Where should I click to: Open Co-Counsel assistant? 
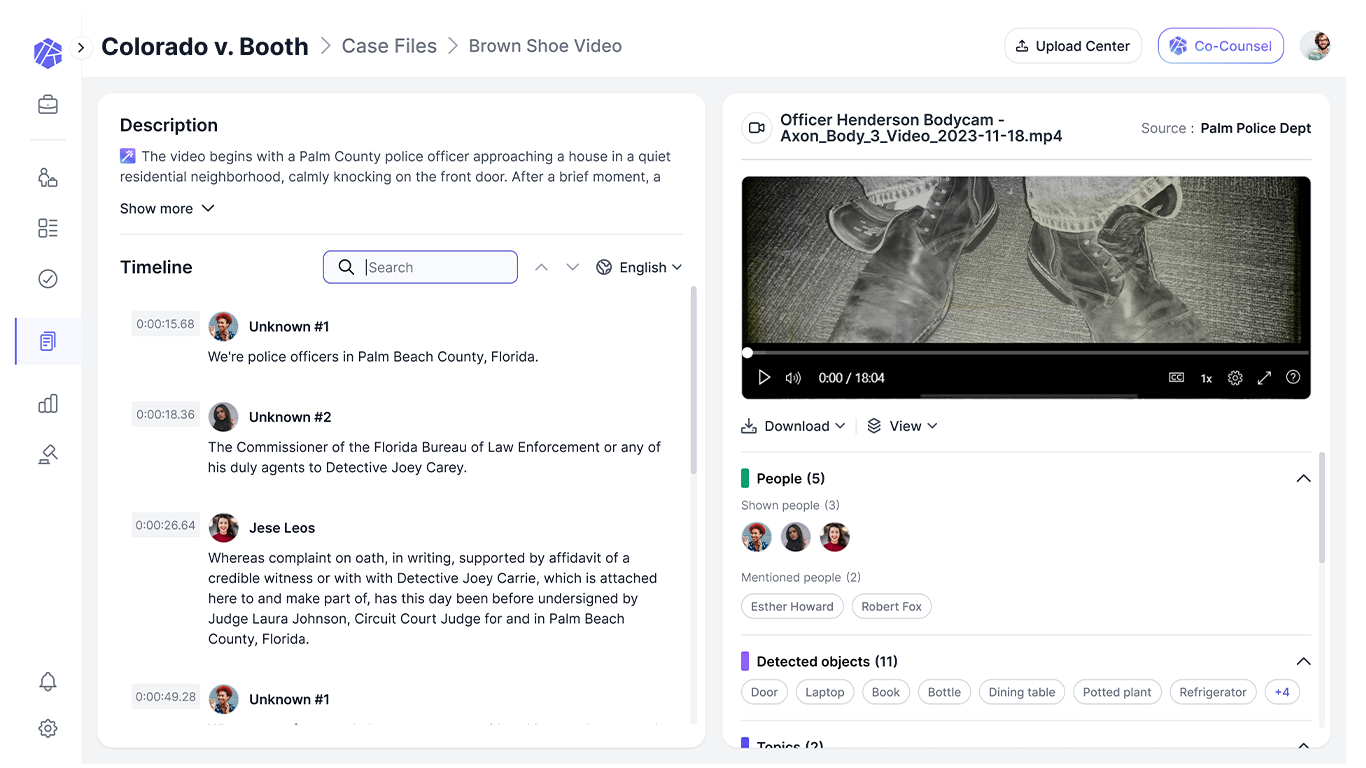[x=1220, y=46]
